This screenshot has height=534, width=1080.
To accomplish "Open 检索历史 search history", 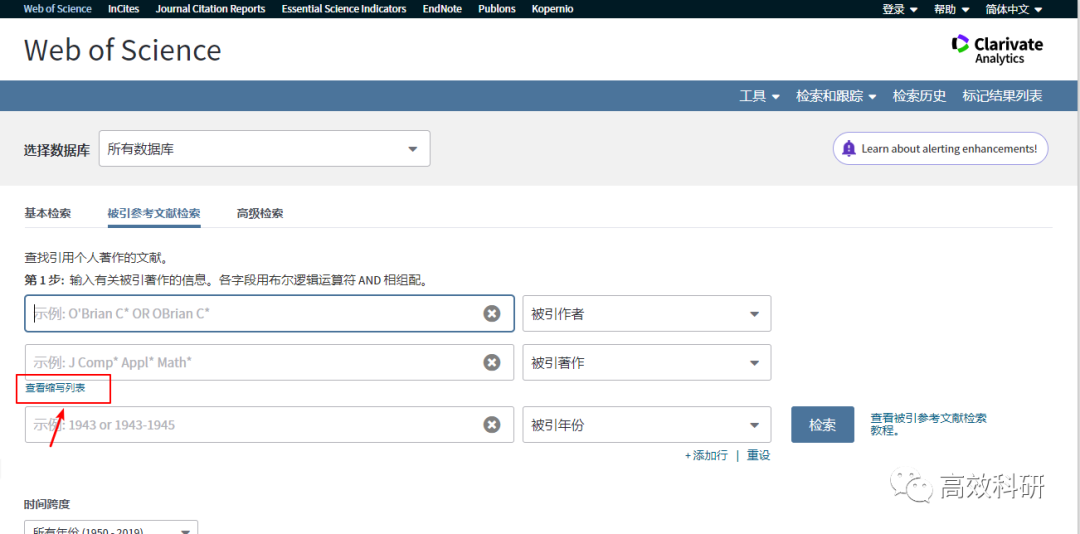I will [x=920, y=96].
